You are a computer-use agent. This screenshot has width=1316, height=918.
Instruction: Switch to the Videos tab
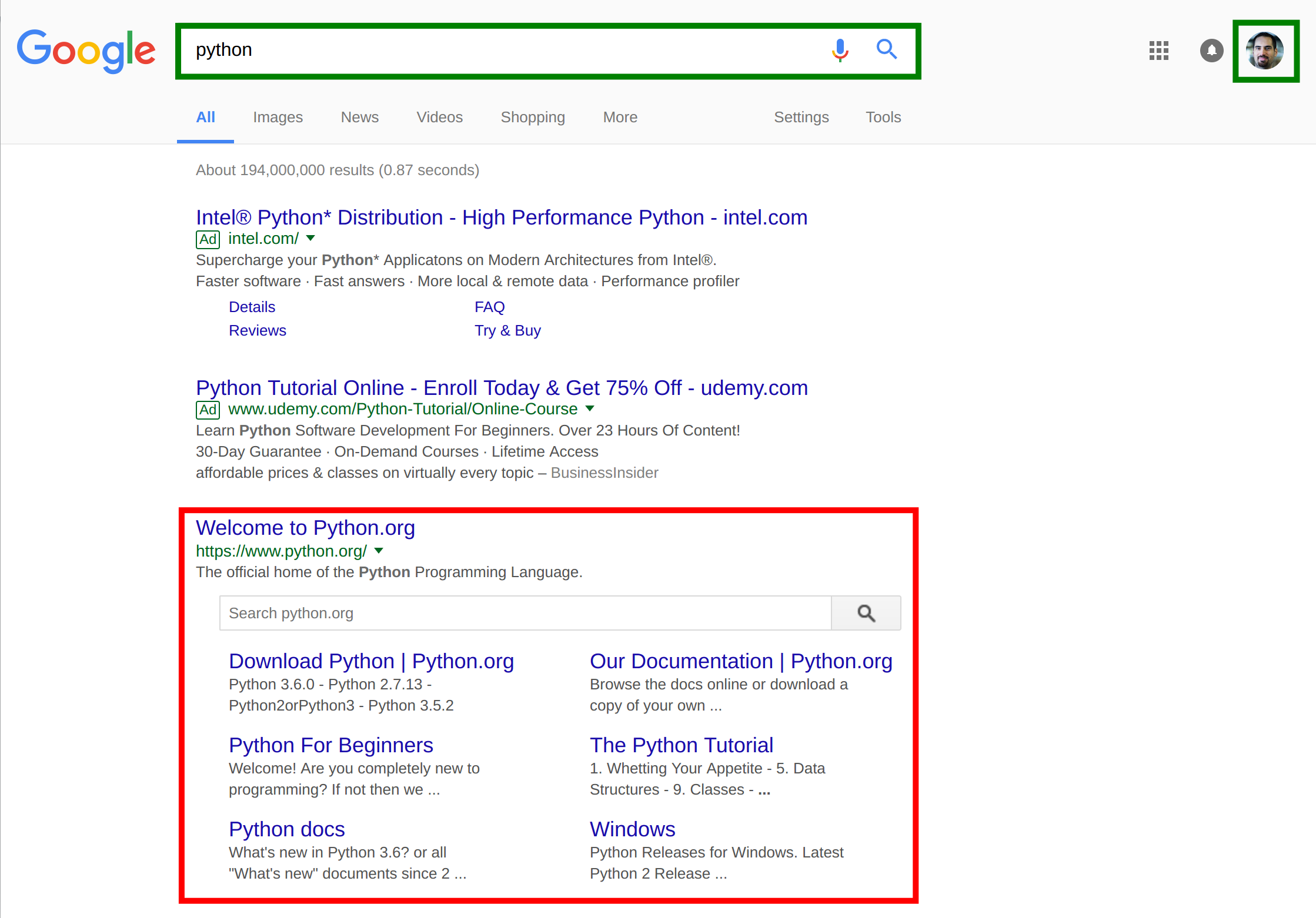pyautogui.click(x=439, y=117)
